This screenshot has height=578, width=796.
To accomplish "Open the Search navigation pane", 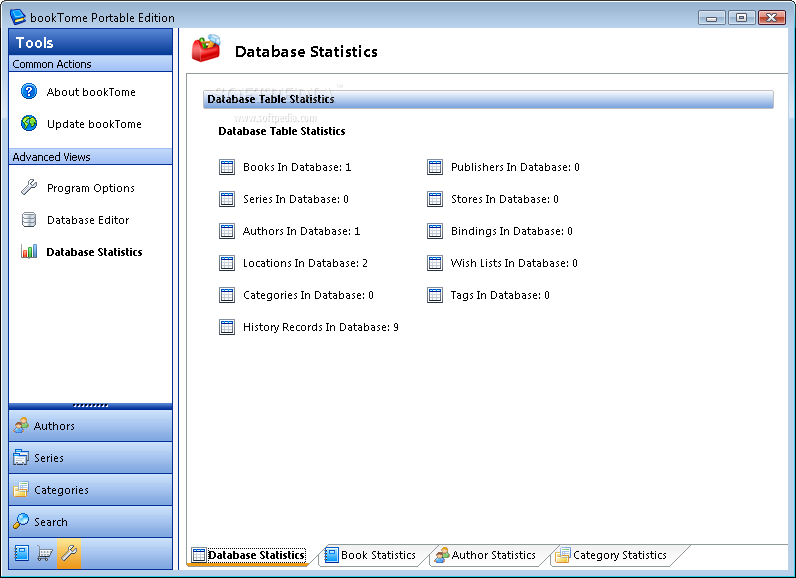I will 90,522.
